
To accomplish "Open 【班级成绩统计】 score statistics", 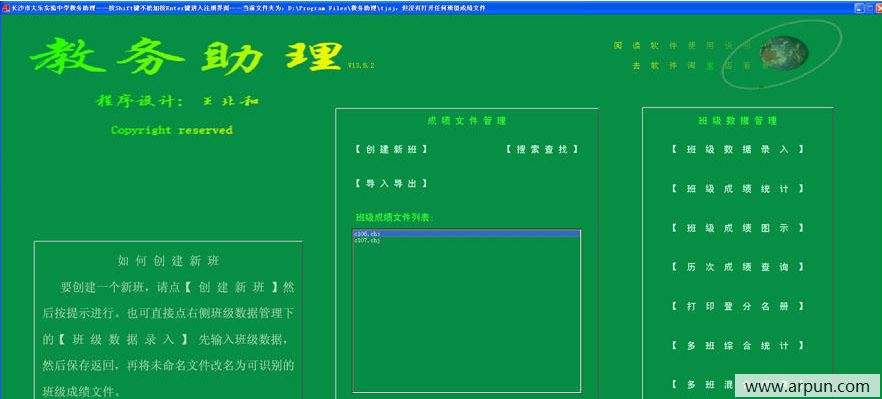I will (737, 189).
